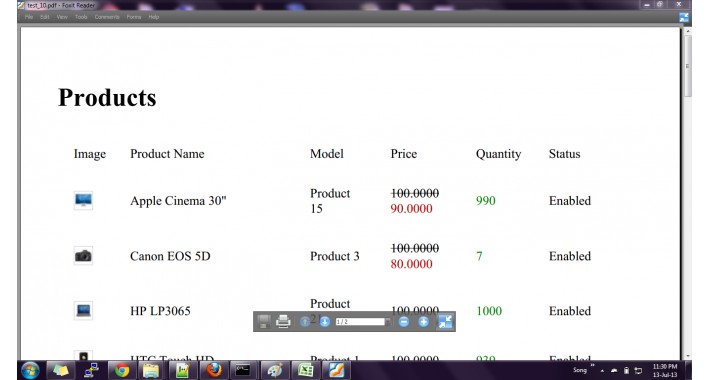710x380 pixels.
Task: Launch Google Chrome from the taskbar
Action: (121, 370)
